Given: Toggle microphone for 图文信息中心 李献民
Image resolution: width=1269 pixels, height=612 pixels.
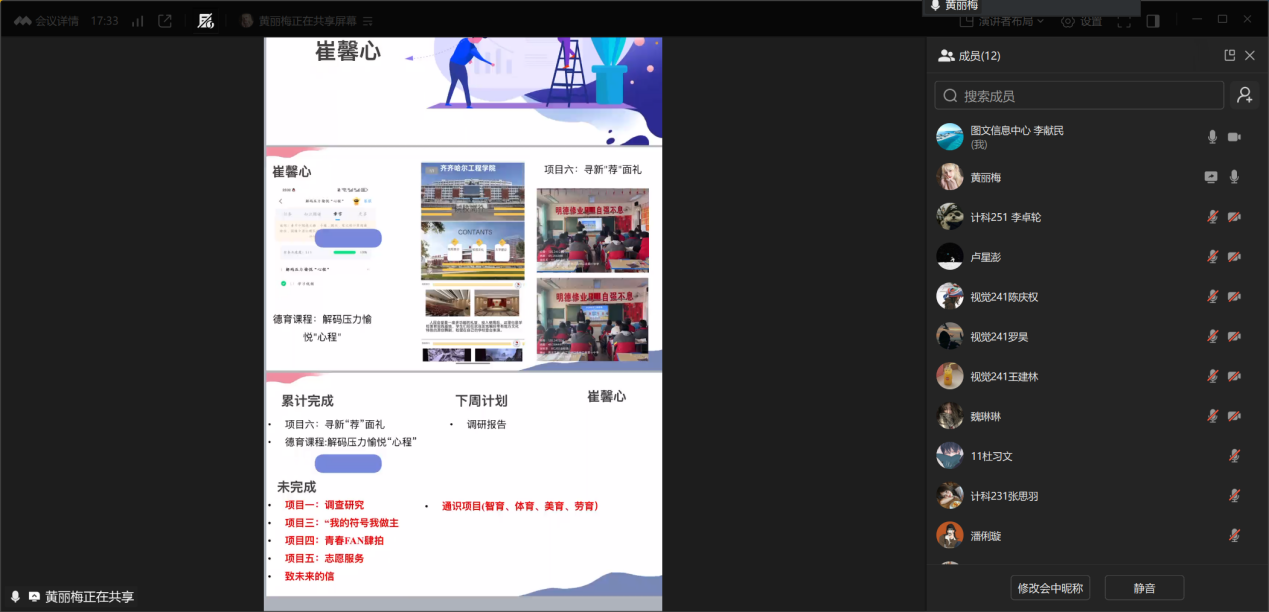Looking at the screenshot, I should [1212, 137].
